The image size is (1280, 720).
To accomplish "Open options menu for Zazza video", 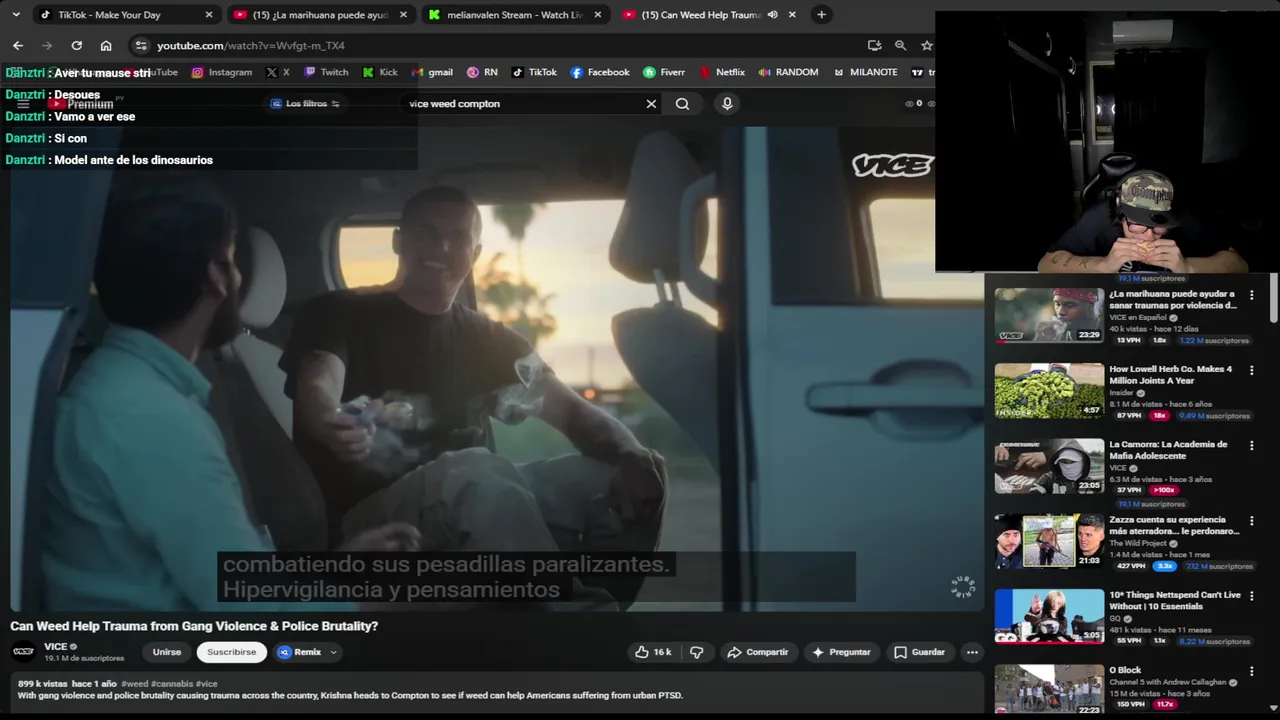I will click(x=1251, y=520).
